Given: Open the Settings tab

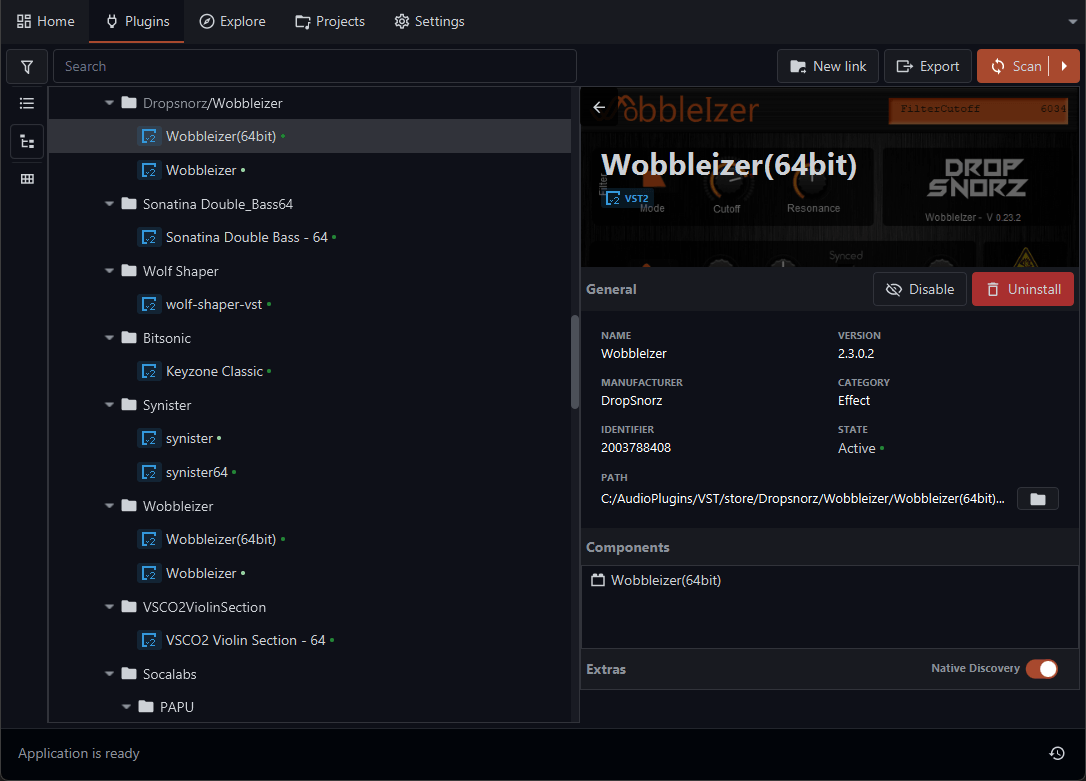Looking at the screenshot, I should pos(429,21).
